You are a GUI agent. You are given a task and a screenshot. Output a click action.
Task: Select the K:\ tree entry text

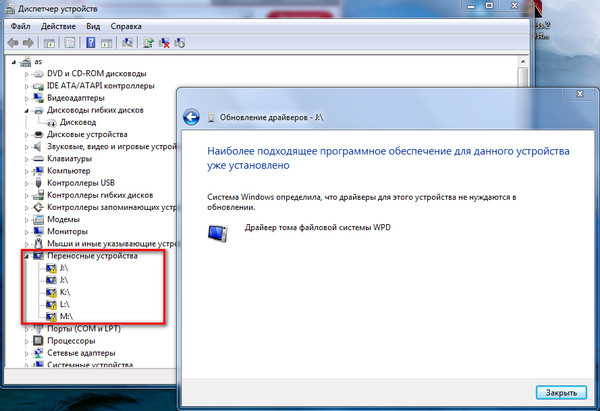pyautogui.click(x=65, y=292)
